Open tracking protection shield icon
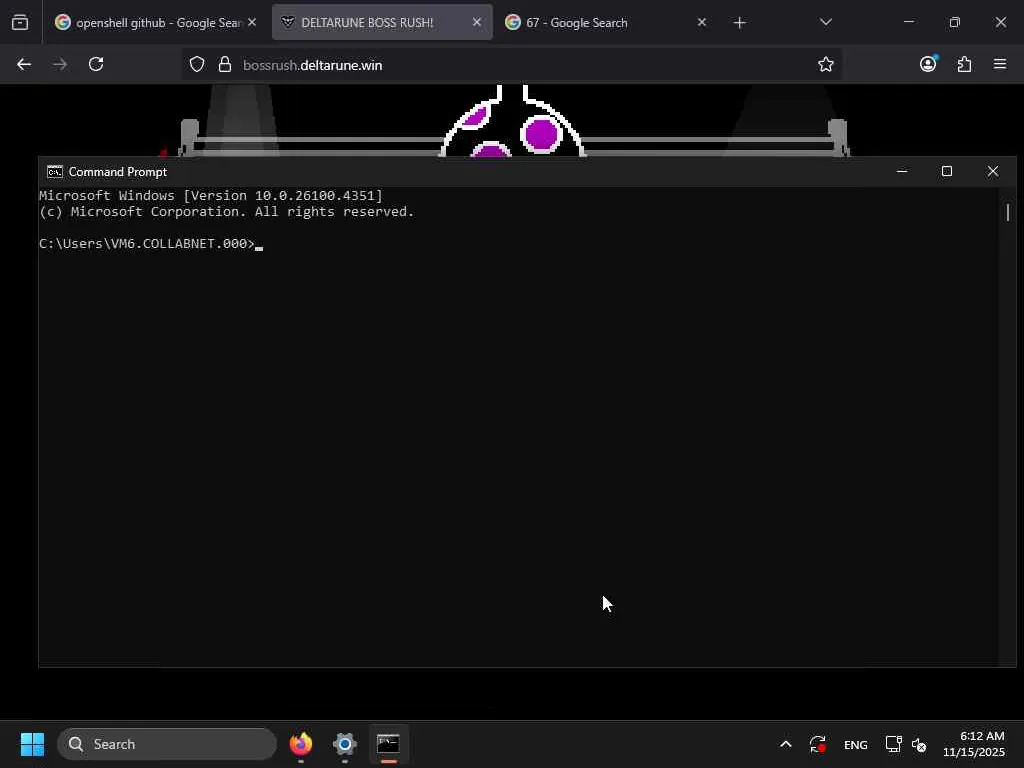Viewport: 1024px width, 768px height. point(197,65)
